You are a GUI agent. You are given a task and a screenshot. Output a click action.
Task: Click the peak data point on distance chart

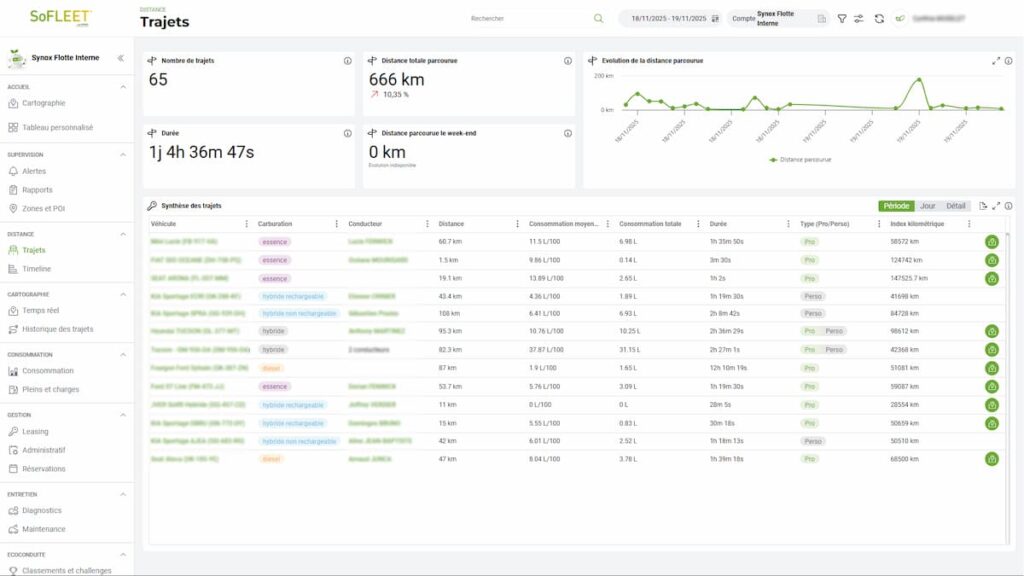pyautogui.click(x=920, y=80)
